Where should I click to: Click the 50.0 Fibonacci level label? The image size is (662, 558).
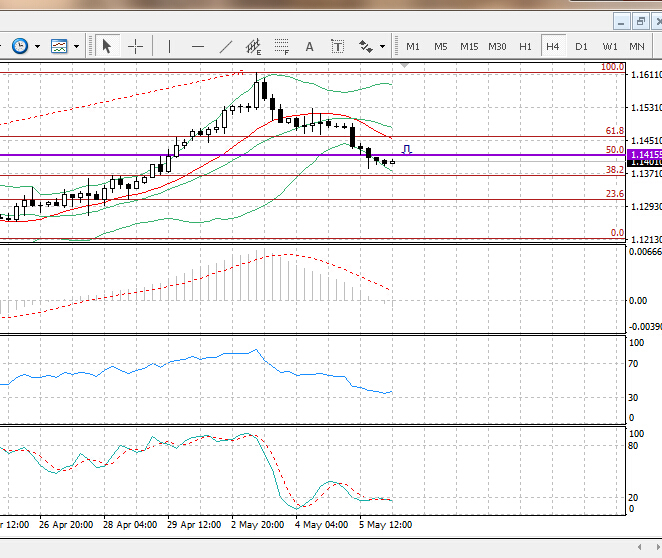point(615,150)
